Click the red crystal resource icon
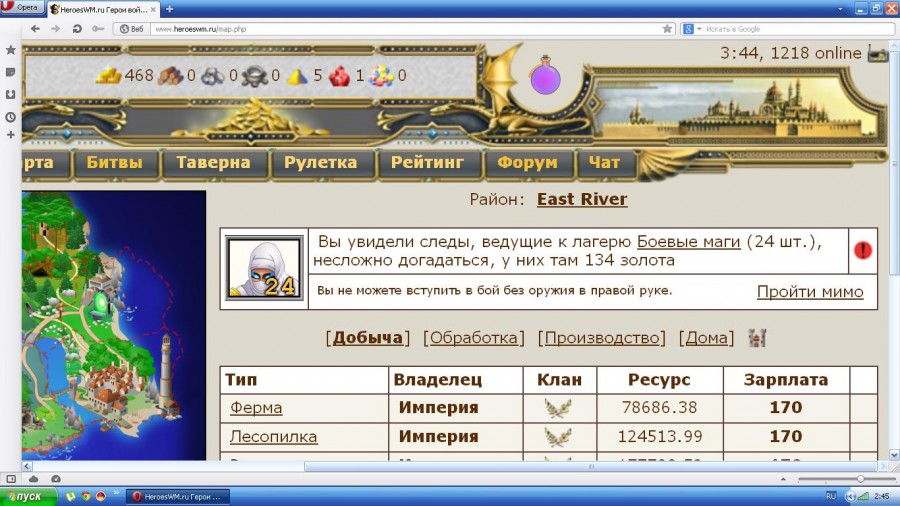Screen dimensions: 900x506 [x=340, y=76]
